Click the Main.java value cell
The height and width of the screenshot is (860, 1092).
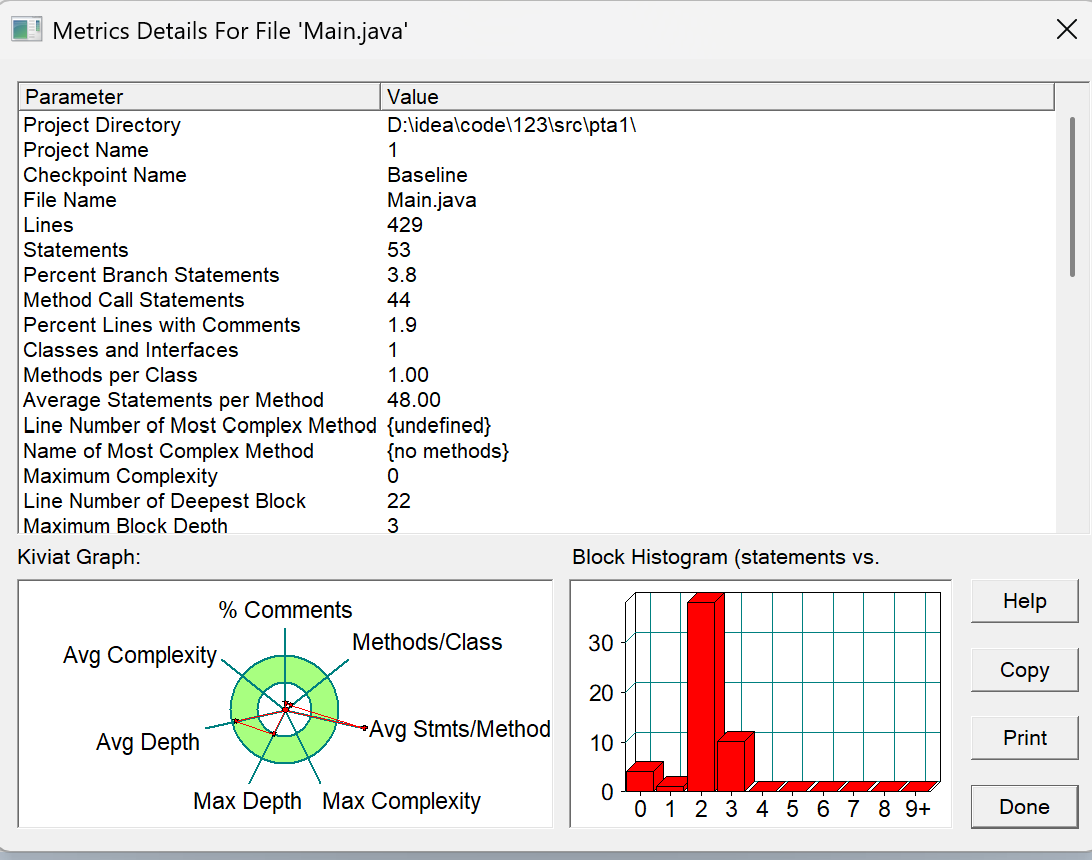432,201
